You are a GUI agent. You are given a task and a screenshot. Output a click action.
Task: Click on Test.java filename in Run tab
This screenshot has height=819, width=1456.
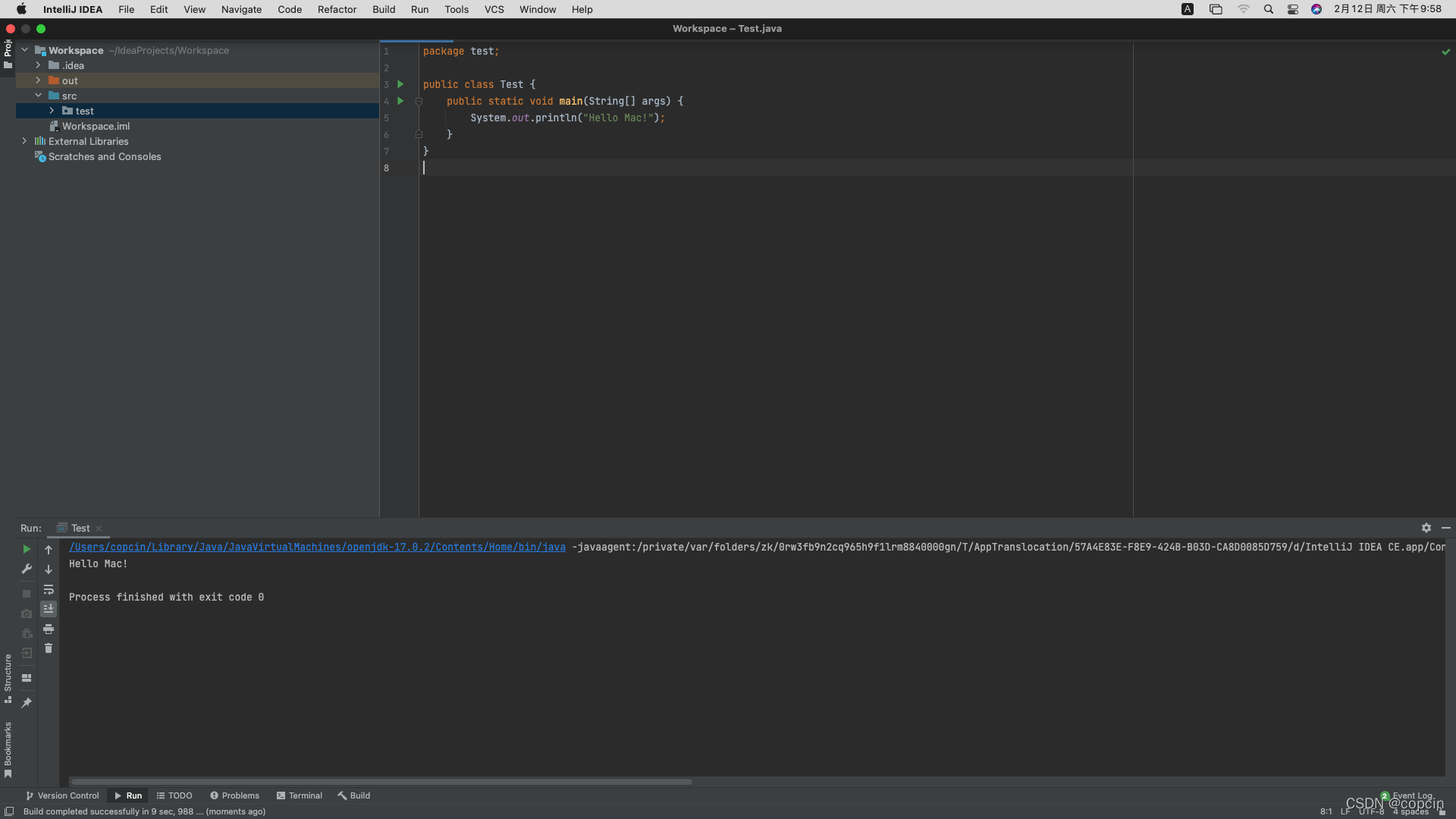click(80, 528)
